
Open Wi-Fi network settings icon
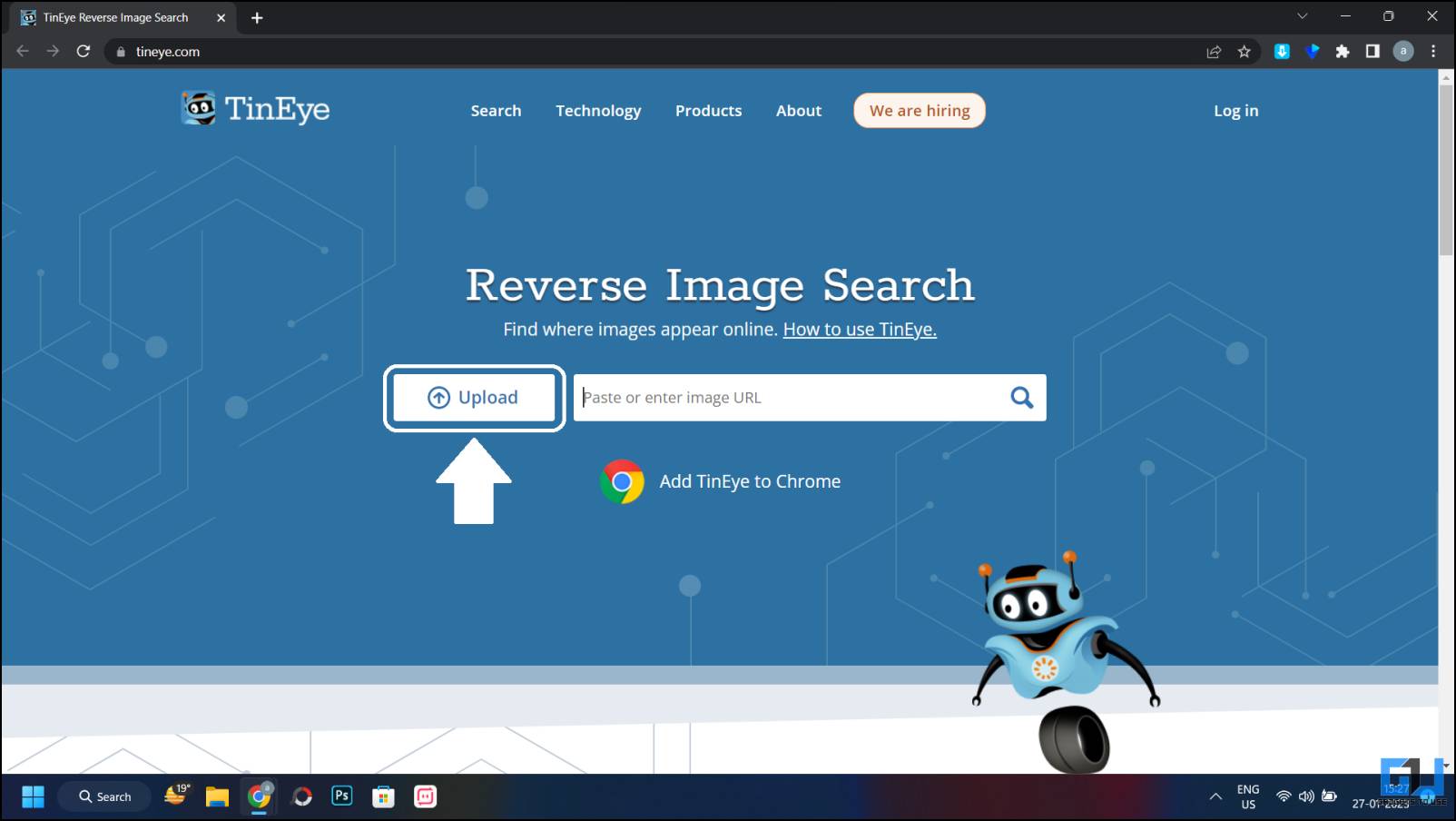(1283, 796)
